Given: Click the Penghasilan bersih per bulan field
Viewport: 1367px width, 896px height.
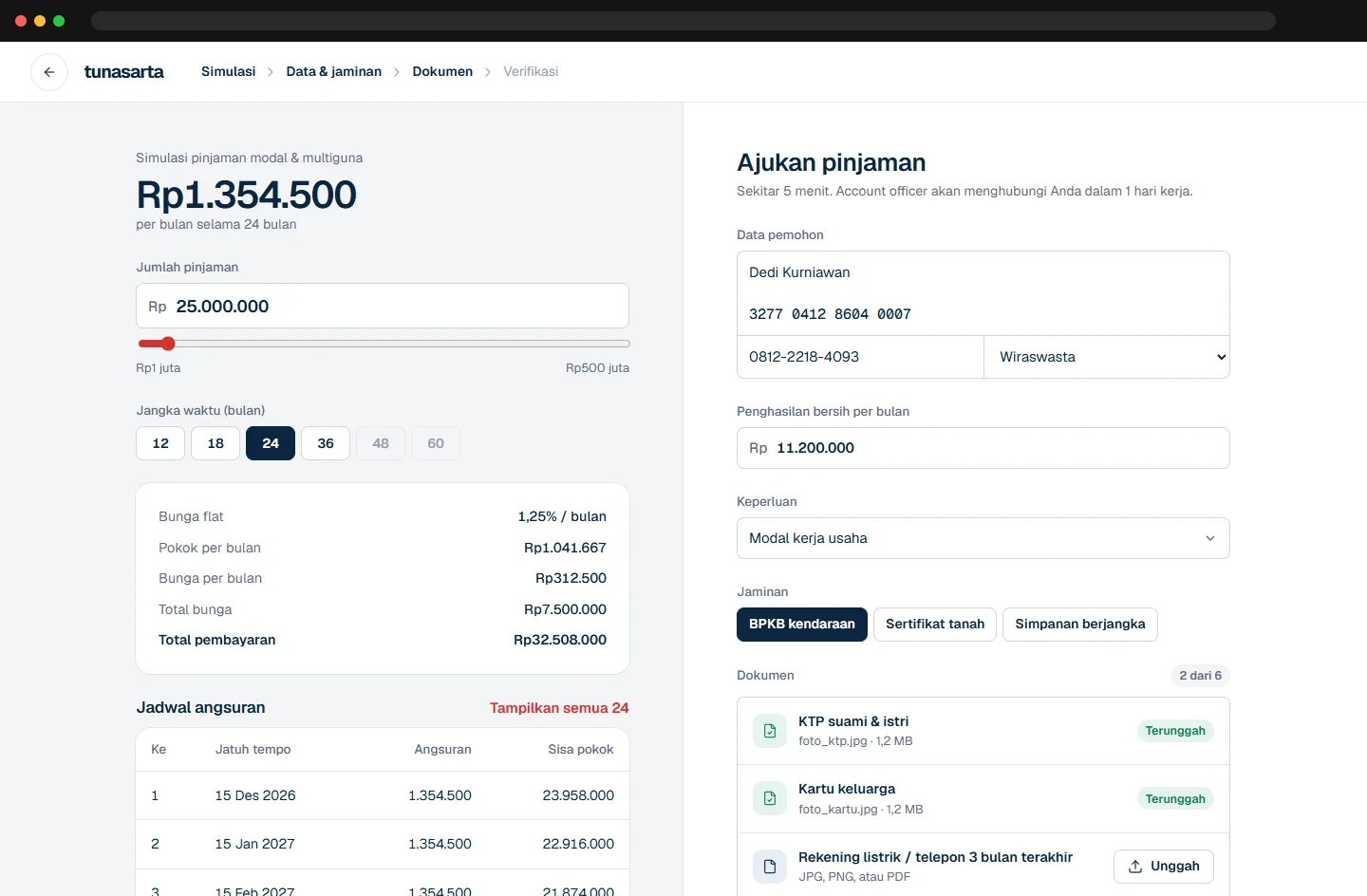Looking at the screenshot, I should 983,448.
